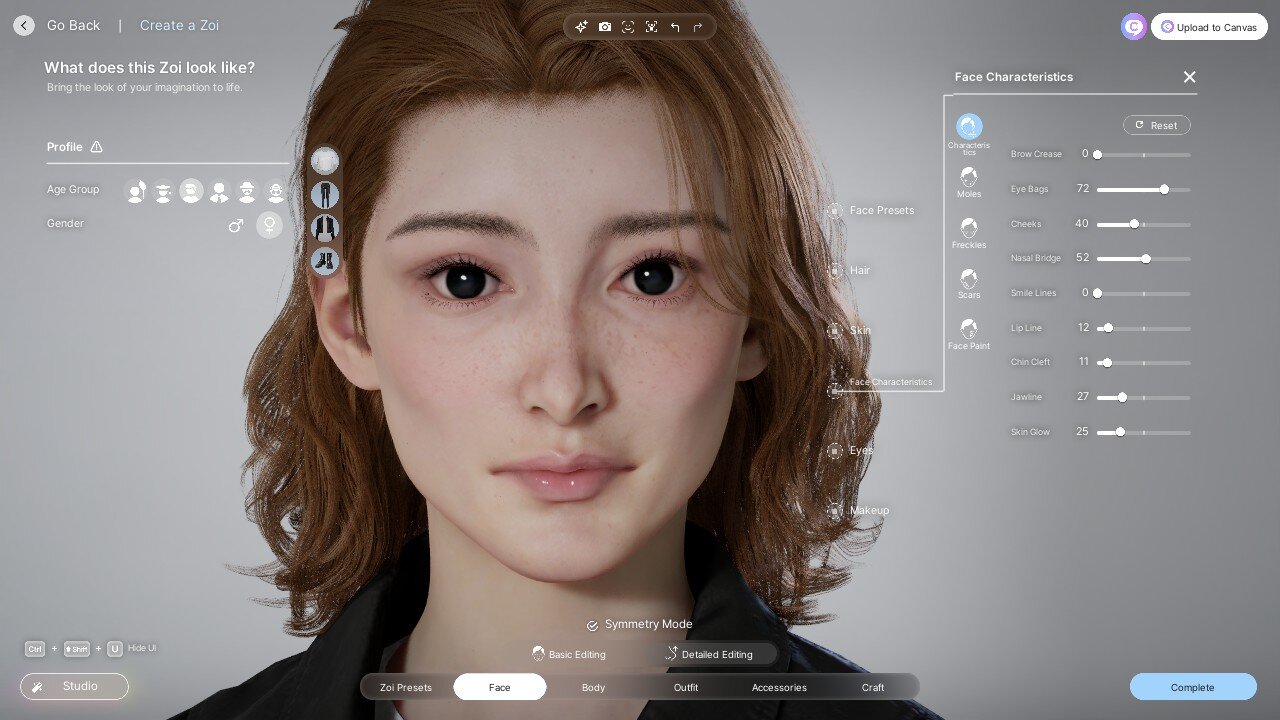
Task: Click the Smile Lines slider
Action: point(1143,293)
